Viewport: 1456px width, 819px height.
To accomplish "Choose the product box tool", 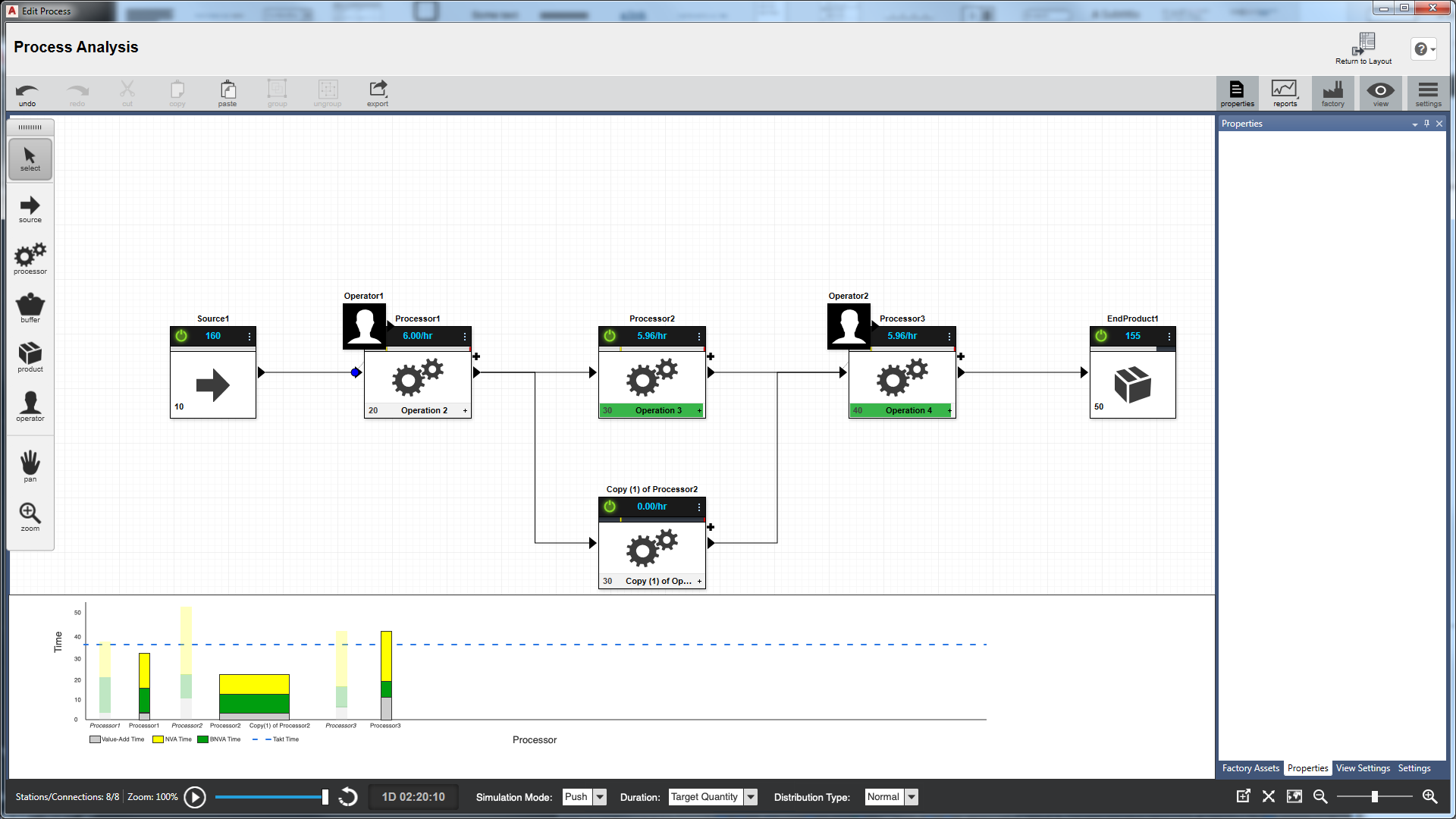I will (30, 357).
